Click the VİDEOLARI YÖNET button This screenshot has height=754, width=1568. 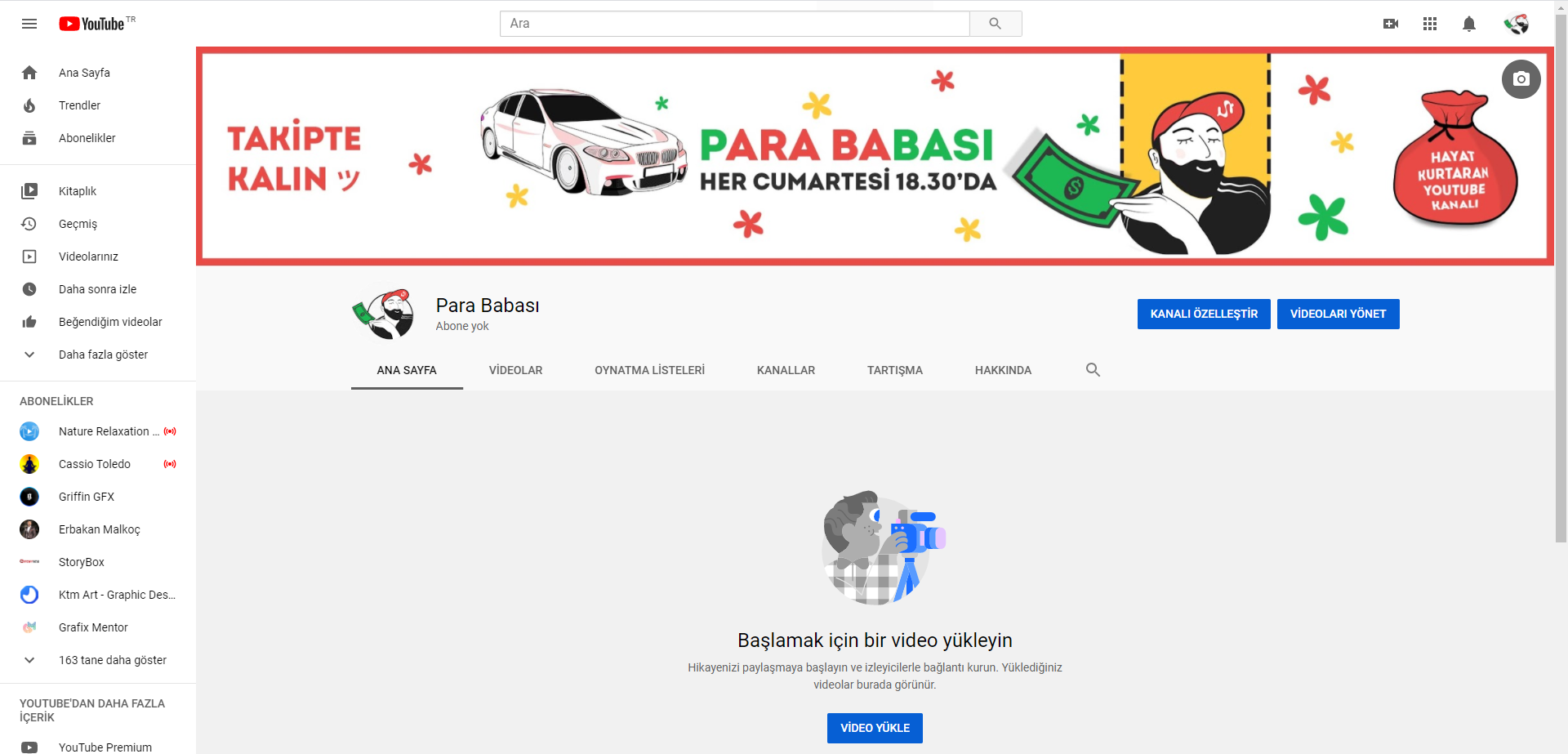pos(1338,314)
